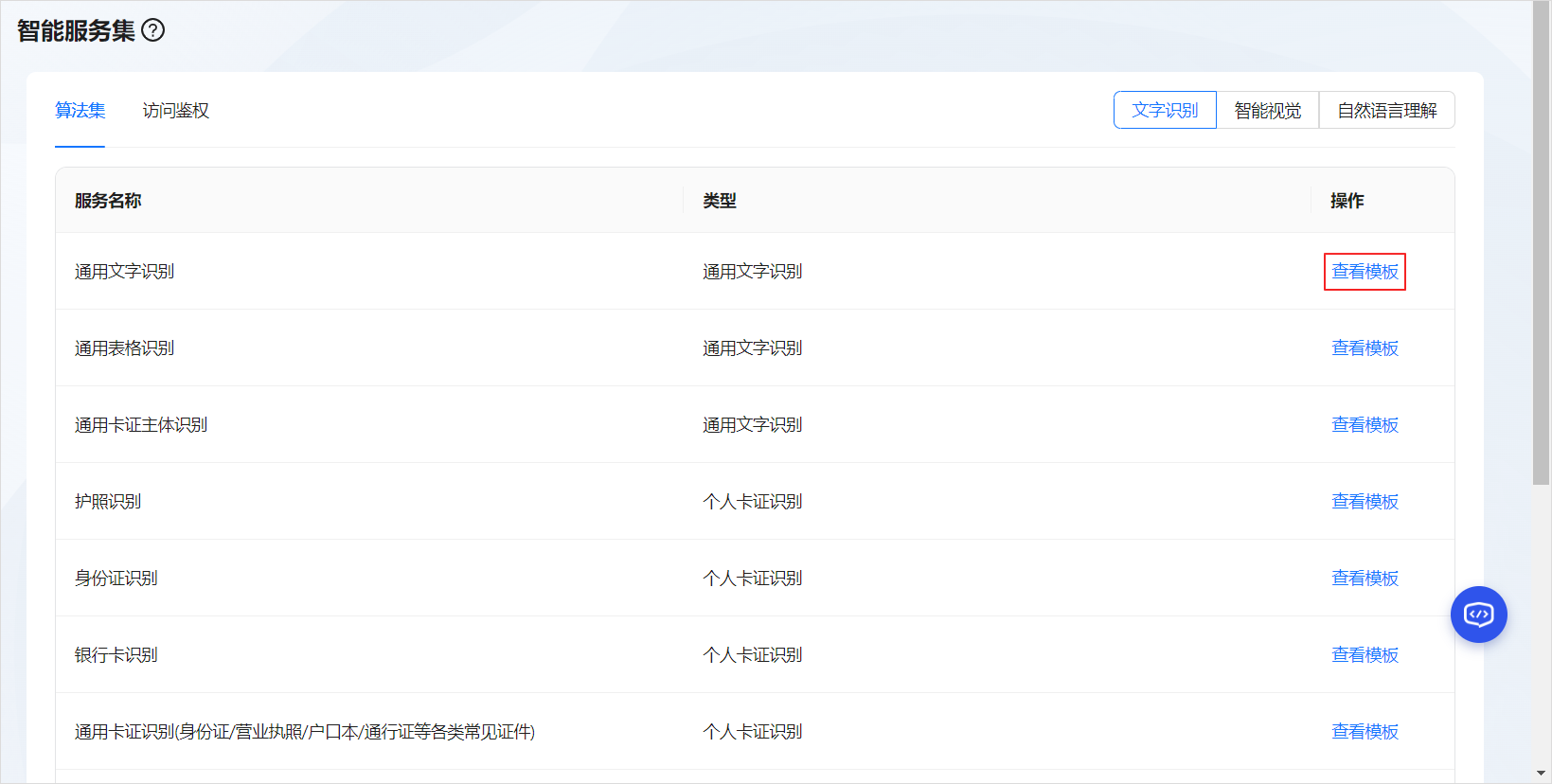Click the 护照识别 service name

[x=108, y=502]
